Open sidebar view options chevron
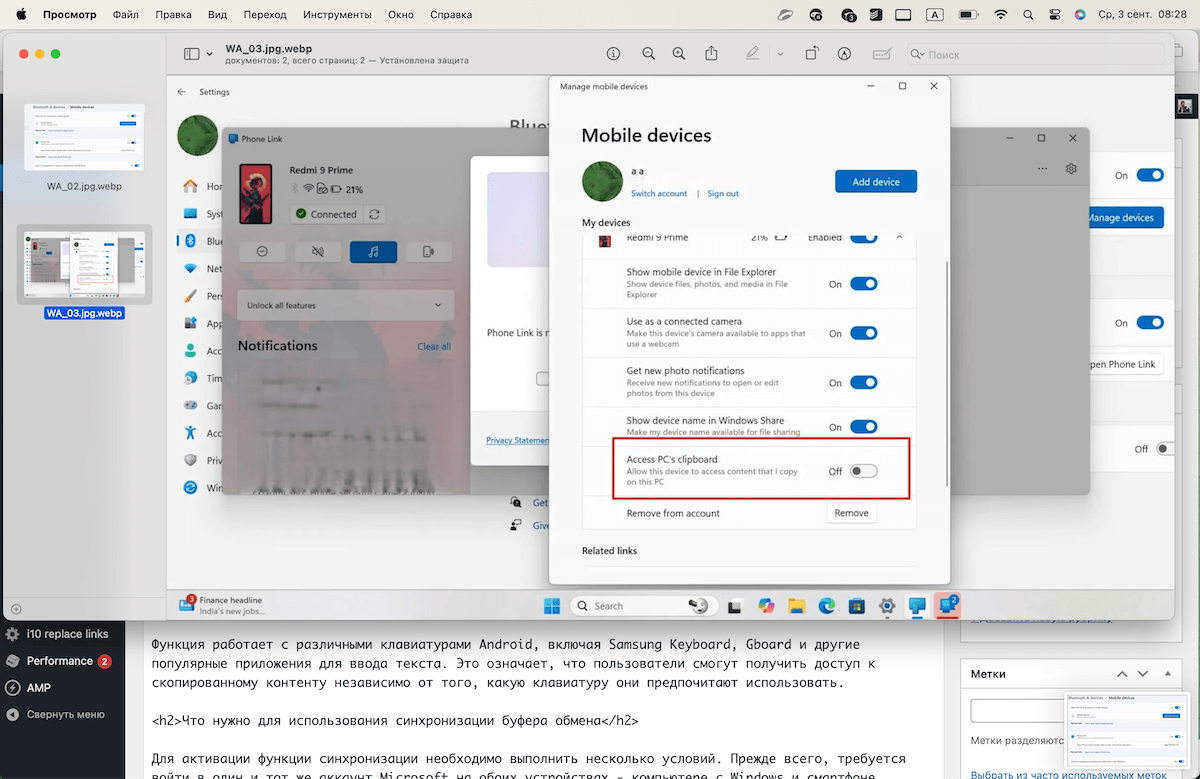Viewport: 1200px width, 779px height. coord(208,54)
